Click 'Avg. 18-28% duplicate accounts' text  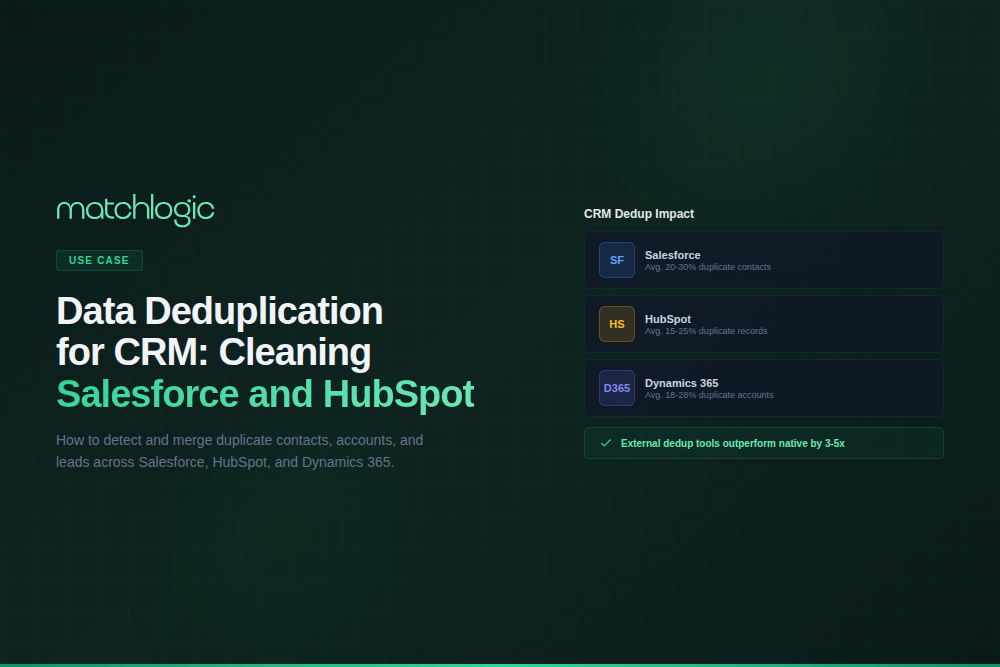pyautogui.click(x=709, y=395)
